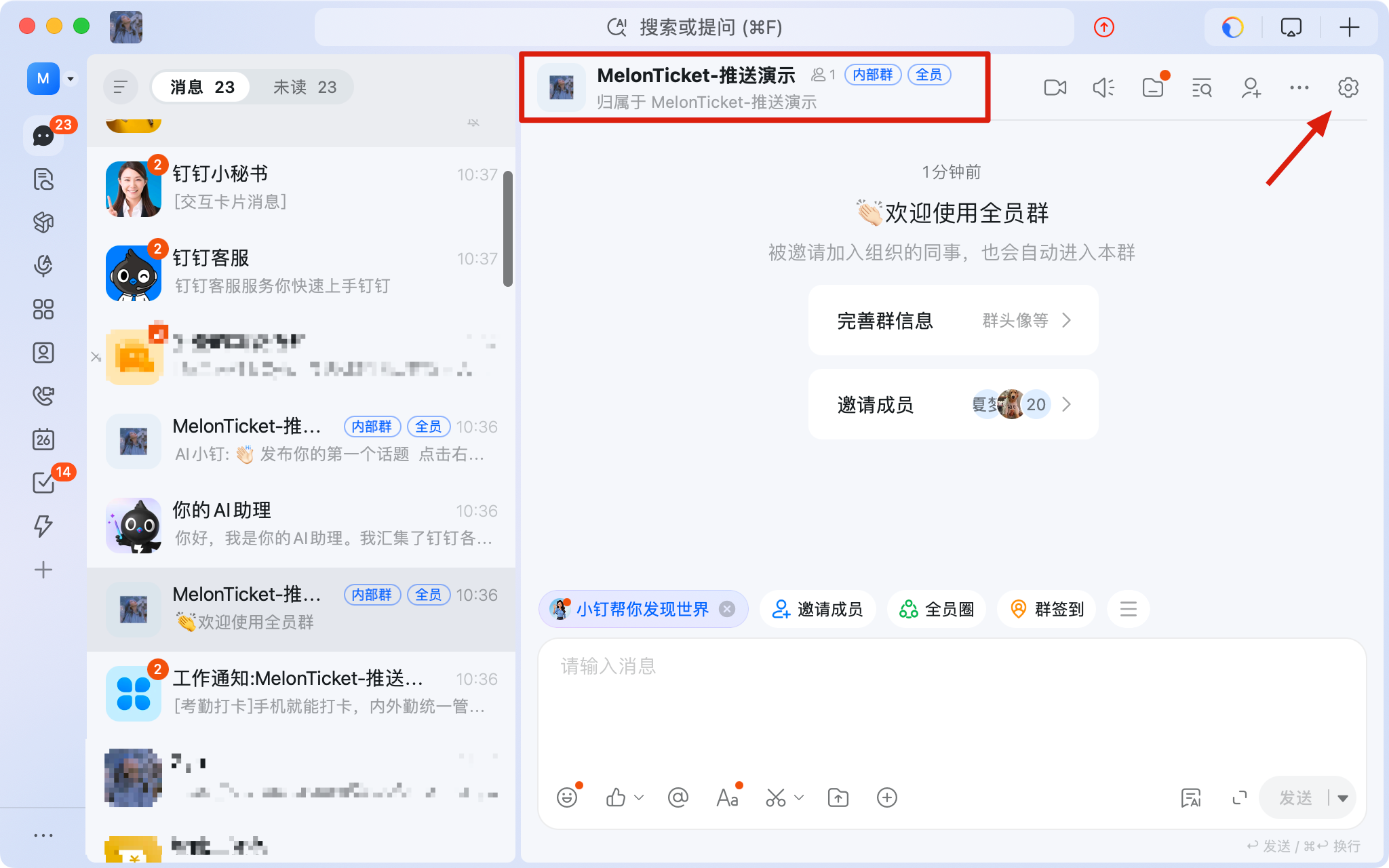Open 完善群信息 card chevron

[1067, 320]
